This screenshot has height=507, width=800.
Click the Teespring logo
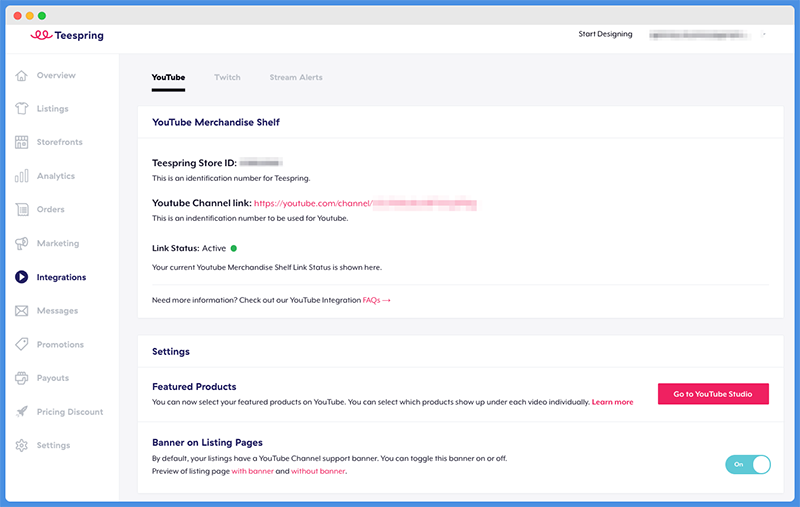(67, 35)
